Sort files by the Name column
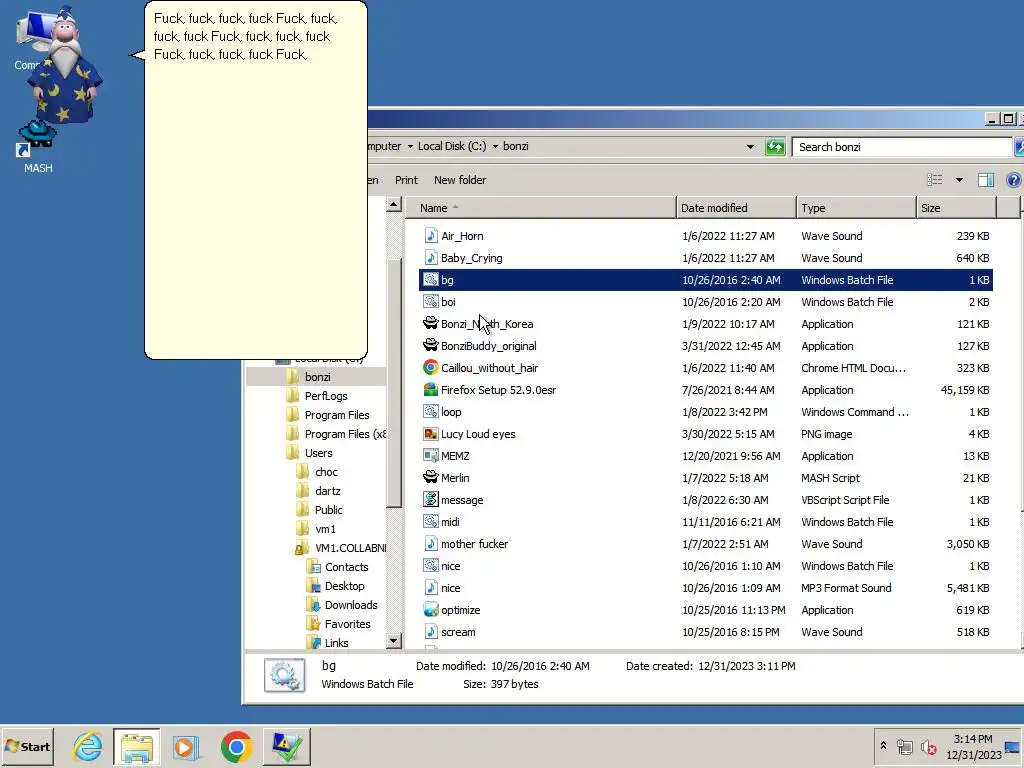 tap(541, 208)
